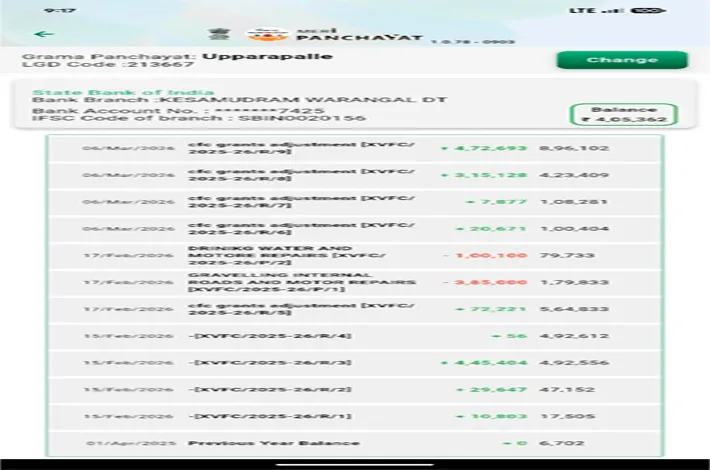Choose the XVFC/2025-26/R/2 entry
Viewport: 710px width, 470px height.
tap(354, 389)
